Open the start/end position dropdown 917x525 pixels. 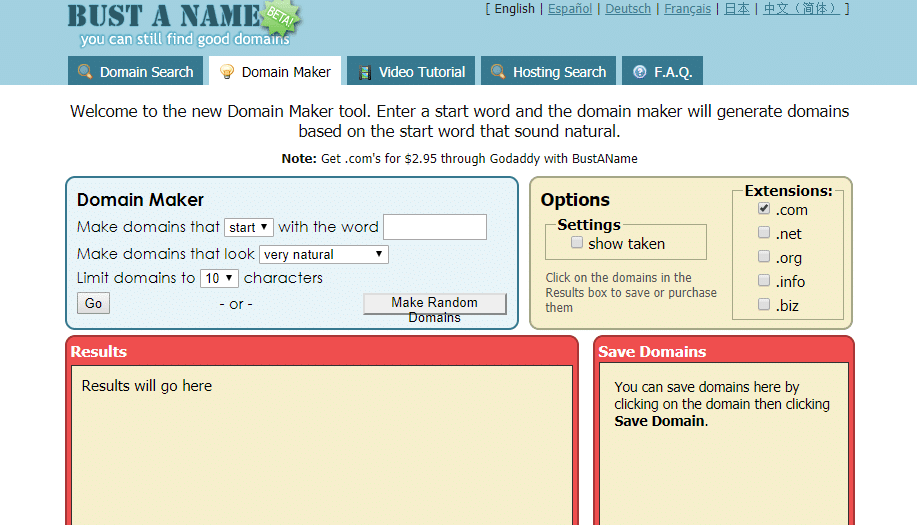point(249,227)
